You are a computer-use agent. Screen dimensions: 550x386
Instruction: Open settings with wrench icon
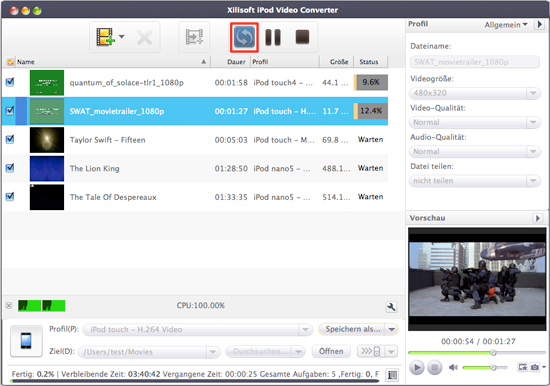point(391,307)
